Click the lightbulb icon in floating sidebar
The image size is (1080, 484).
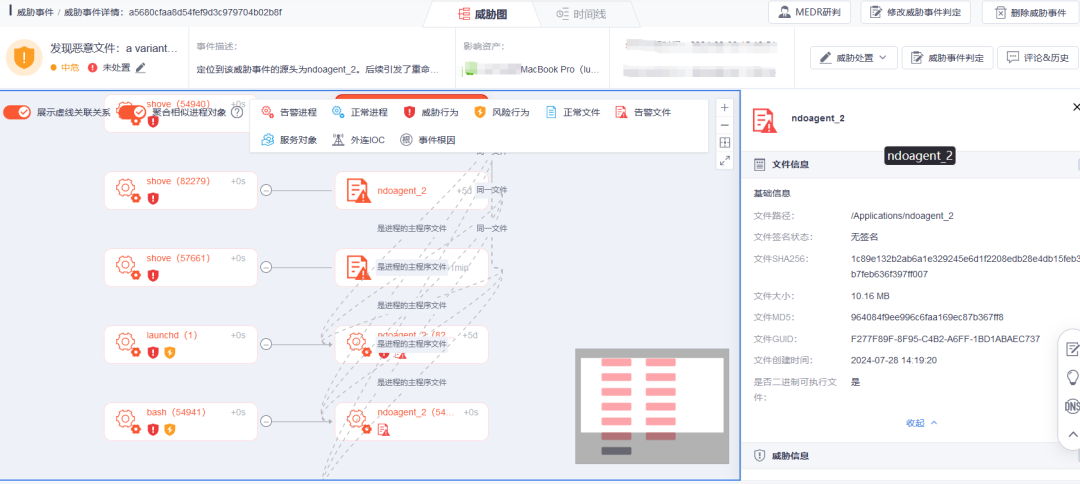(x=1071, y=377)
